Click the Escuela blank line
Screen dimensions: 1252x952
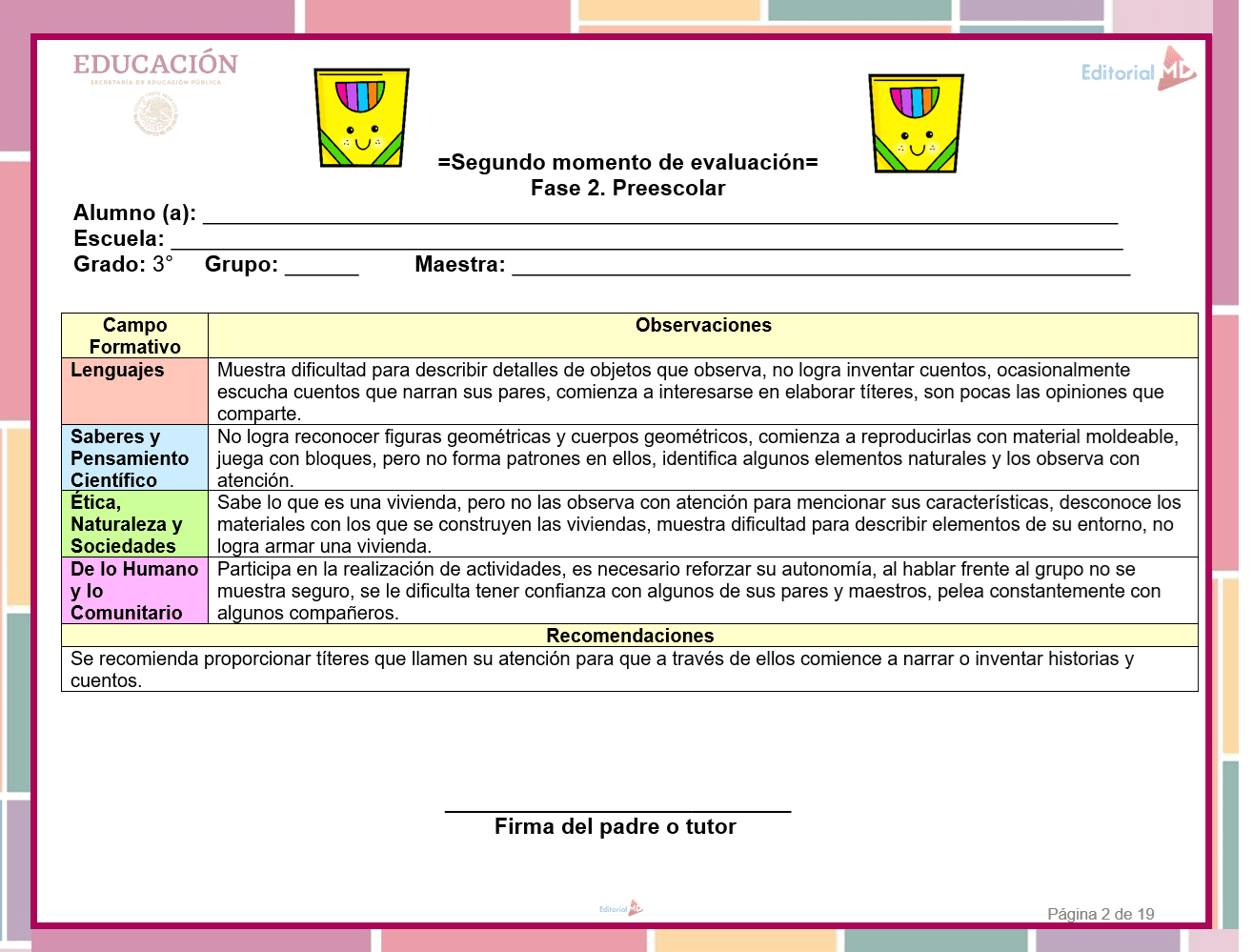pos(646,240)
